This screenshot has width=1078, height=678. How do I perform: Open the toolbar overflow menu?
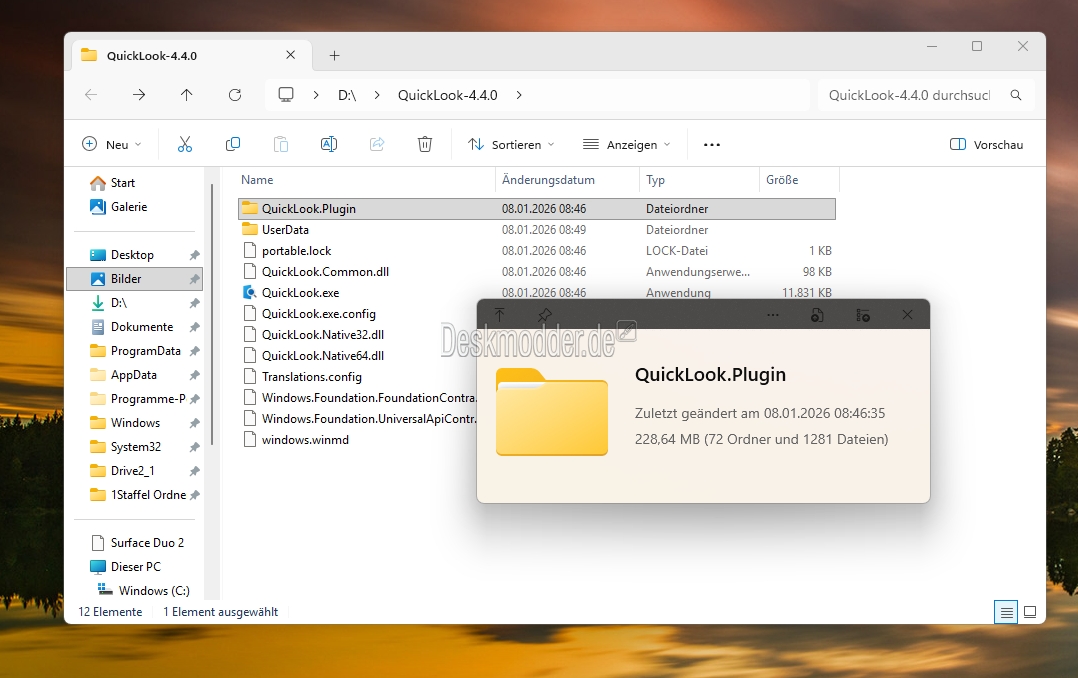point(712,145)
